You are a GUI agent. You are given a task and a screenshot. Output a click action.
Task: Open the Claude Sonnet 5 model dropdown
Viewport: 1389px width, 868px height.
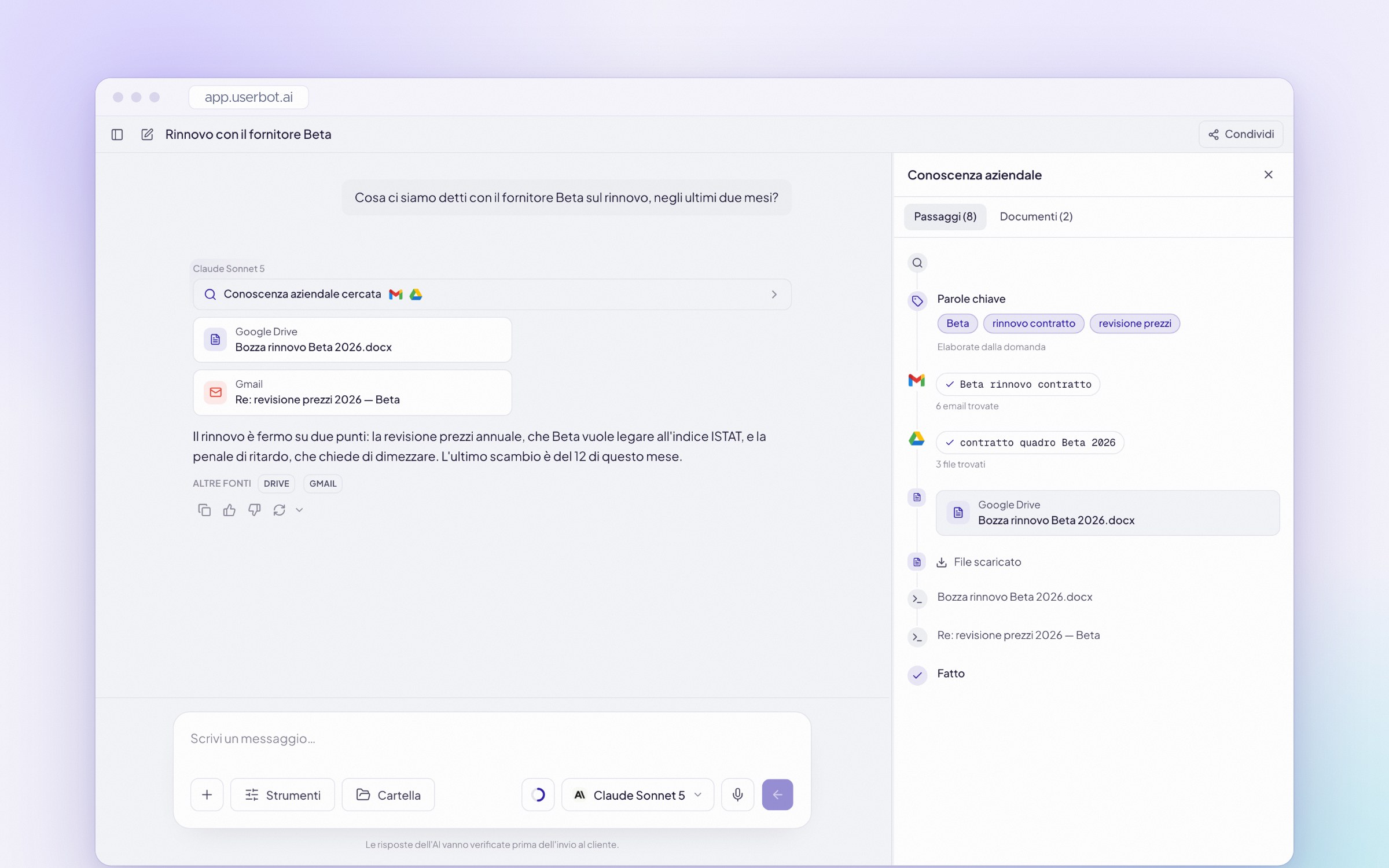click(638, 795)
